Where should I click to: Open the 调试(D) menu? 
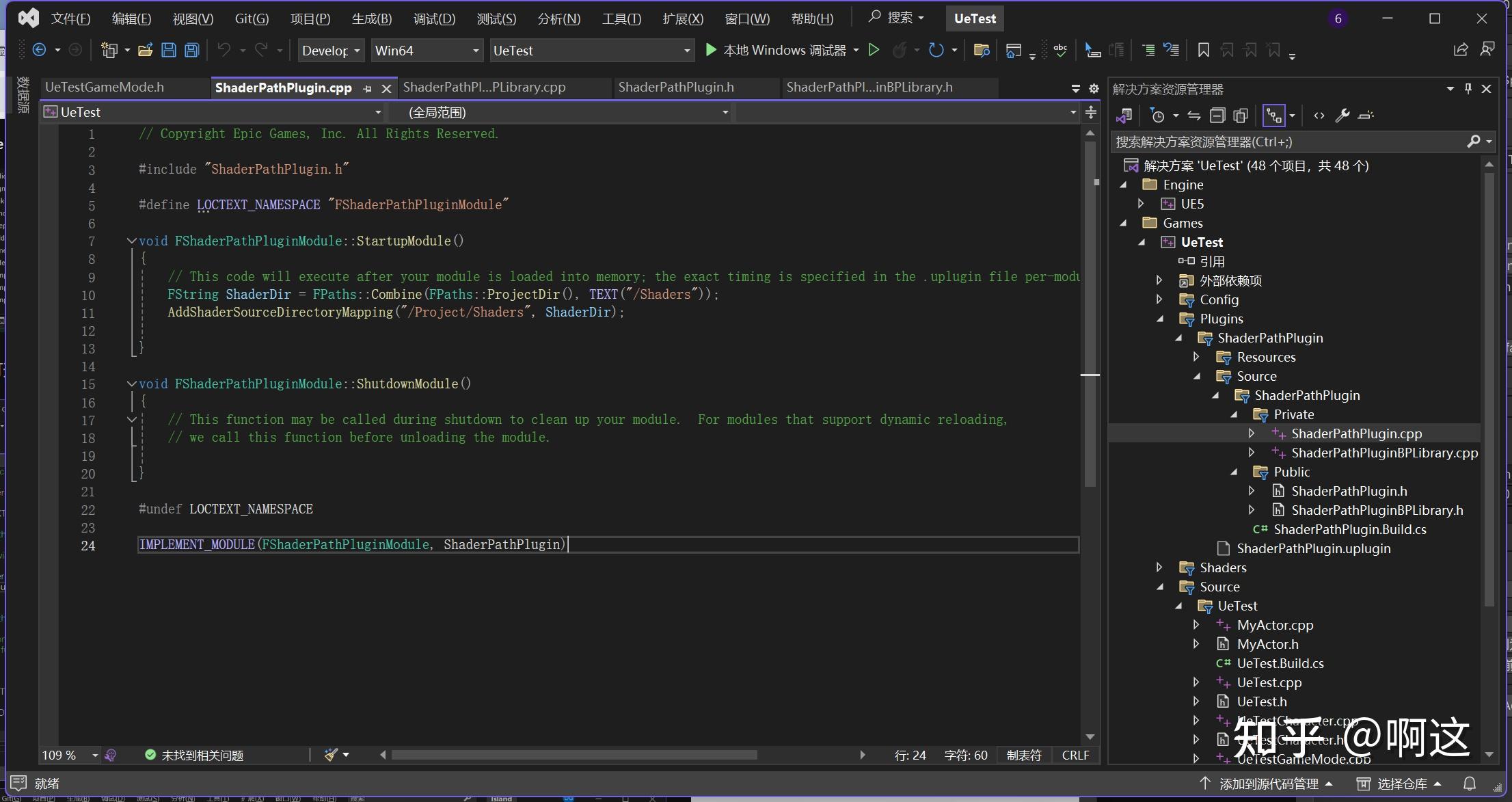434,18
